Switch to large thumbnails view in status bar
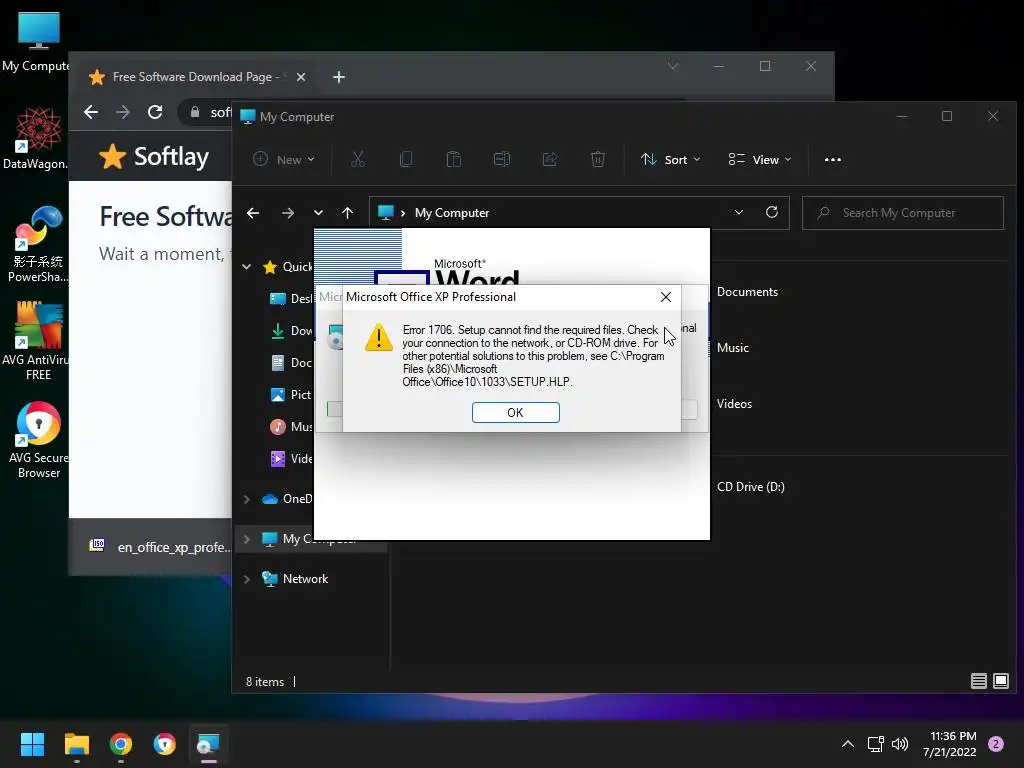 (1000, 681)
